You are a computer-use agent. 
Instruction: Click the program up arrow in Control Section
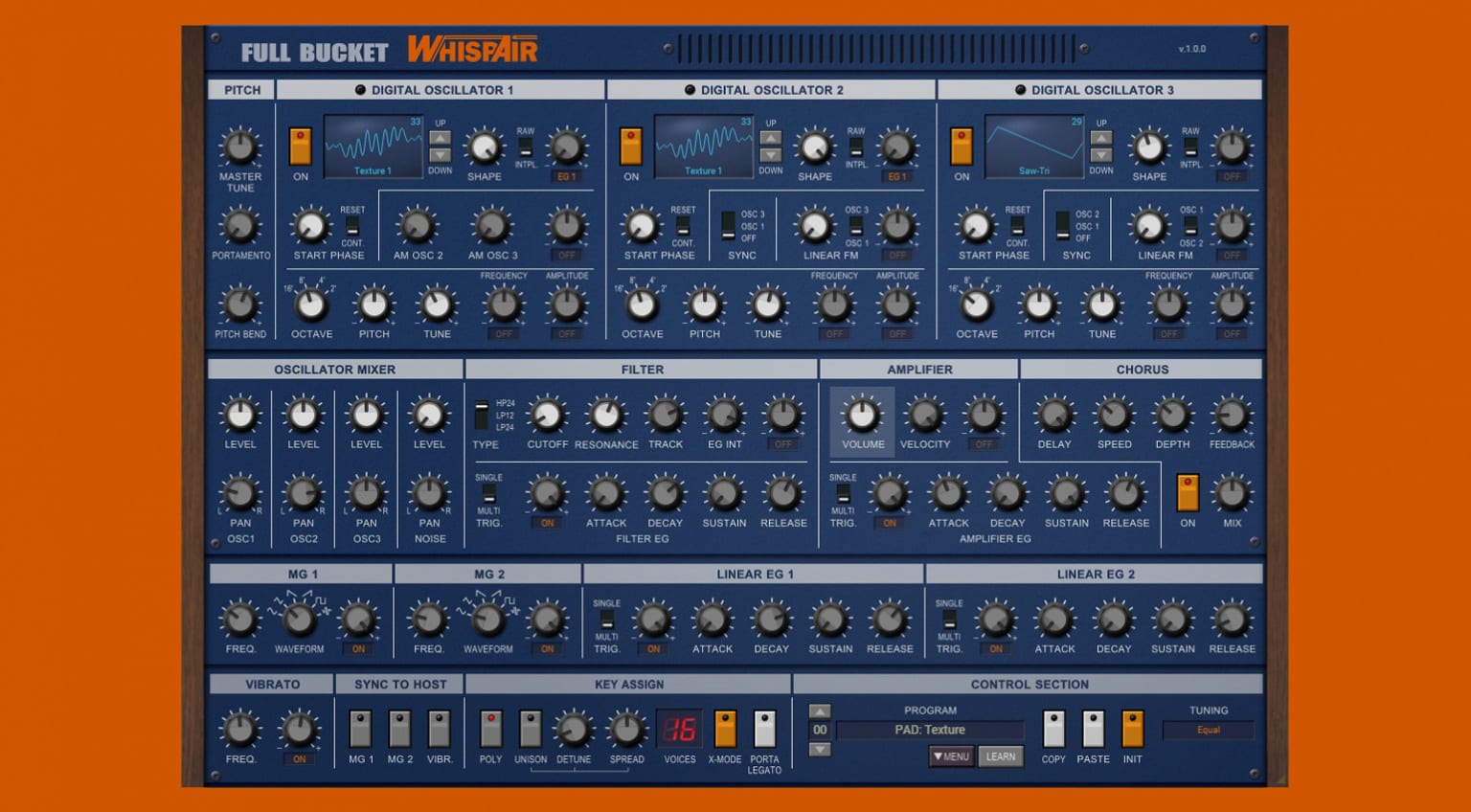tap(820, 710)
